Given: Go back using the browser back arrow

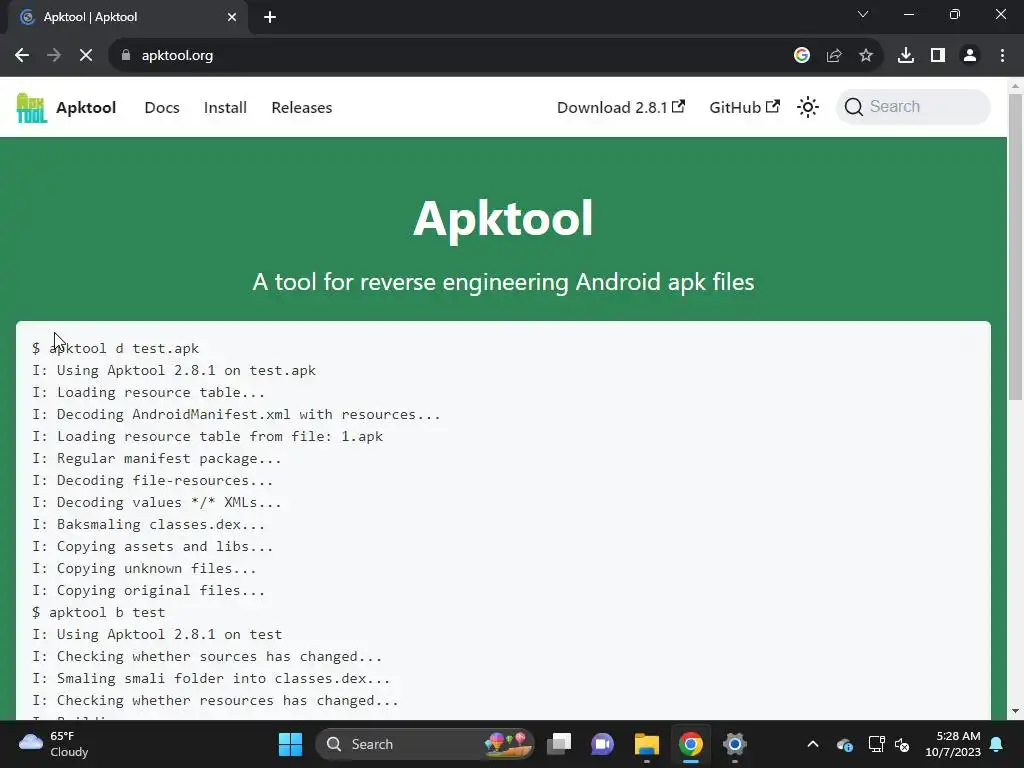Looking at the screenshot, I should [22, 56].
